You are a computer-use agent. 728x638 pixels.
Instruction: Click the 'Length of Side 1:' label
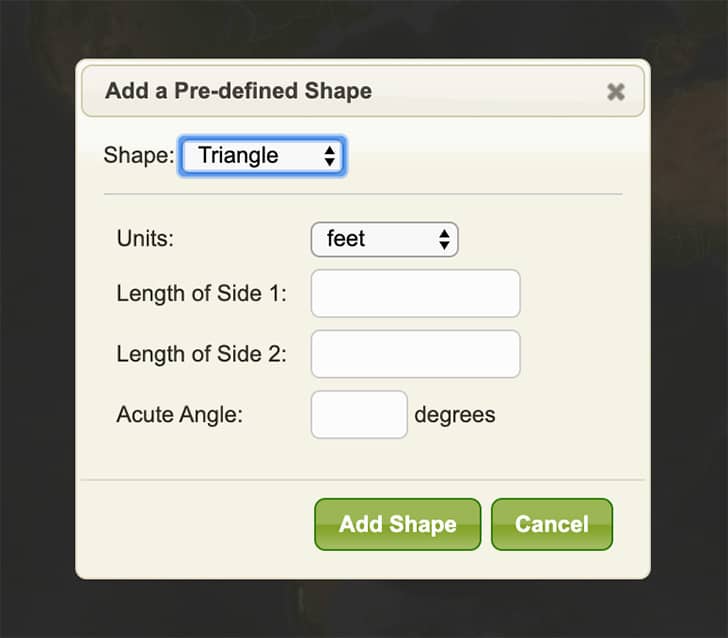click(202, 293)
